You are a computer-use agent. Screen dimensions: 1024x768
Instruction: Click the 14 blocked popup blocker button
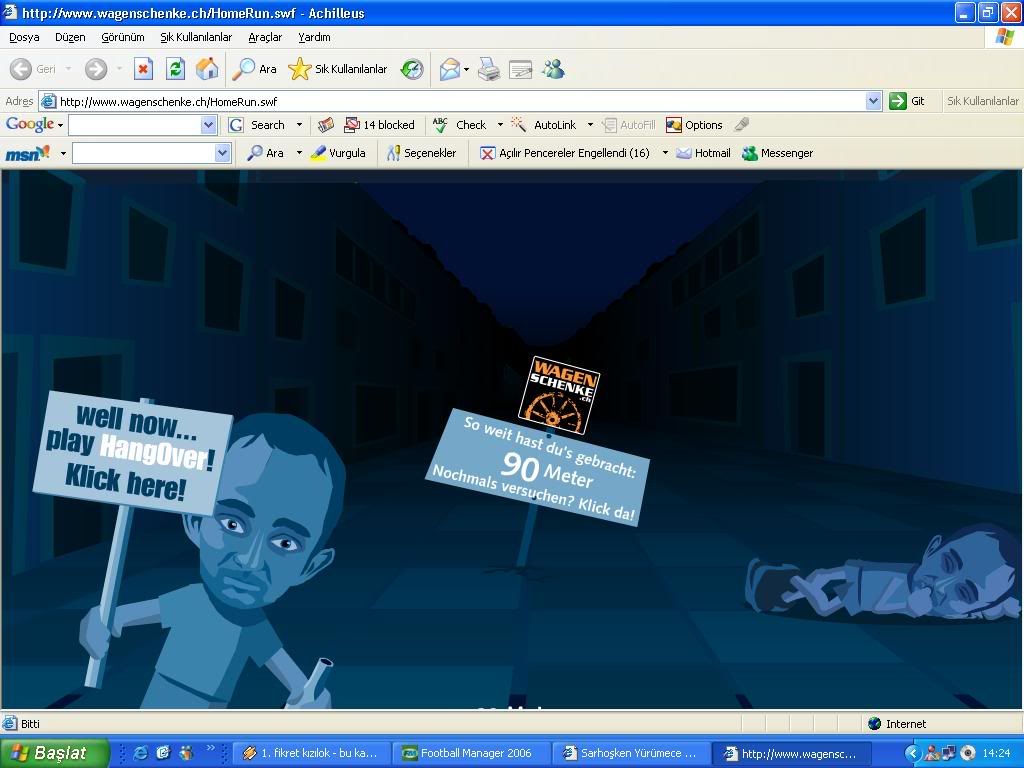379,125
